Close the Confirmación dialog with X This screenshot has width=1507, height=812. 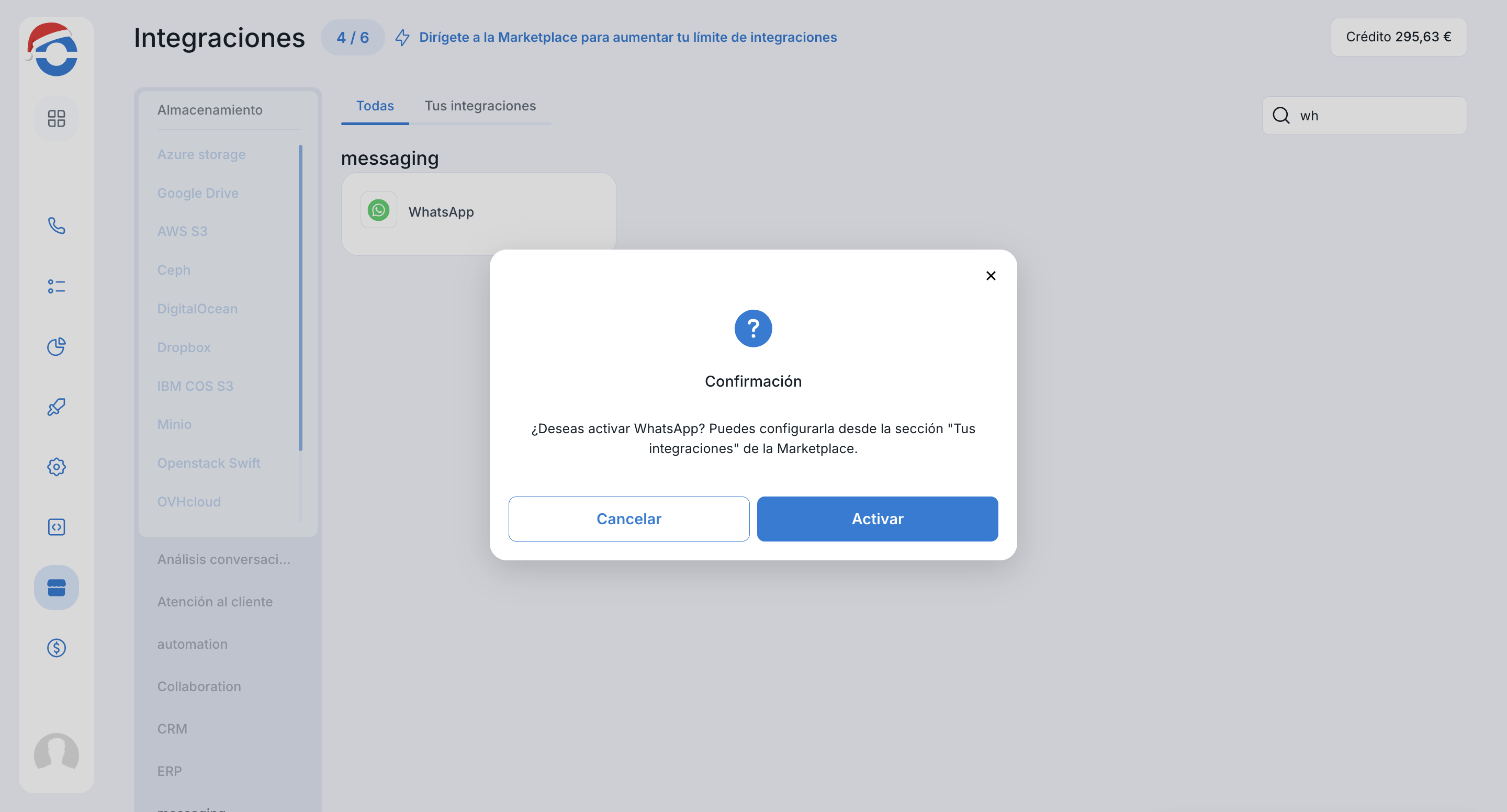991,276
